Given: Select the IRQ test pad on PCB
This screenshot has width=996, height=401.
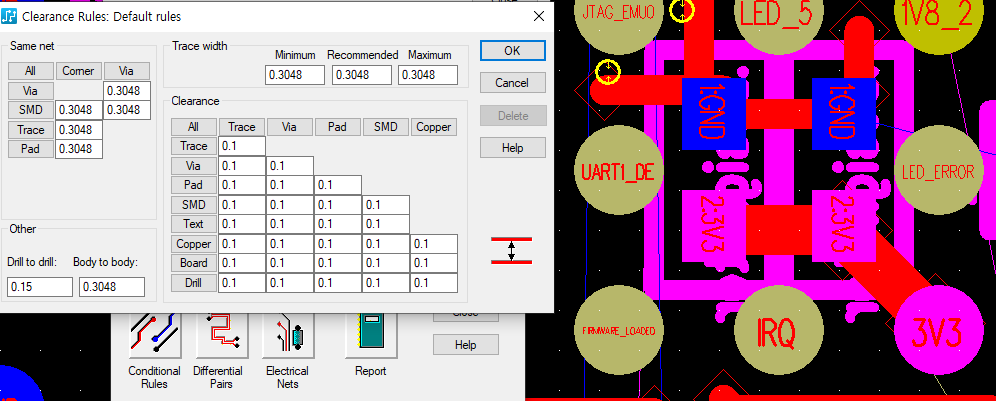Looking at the screenshot, I should point(775,330).
